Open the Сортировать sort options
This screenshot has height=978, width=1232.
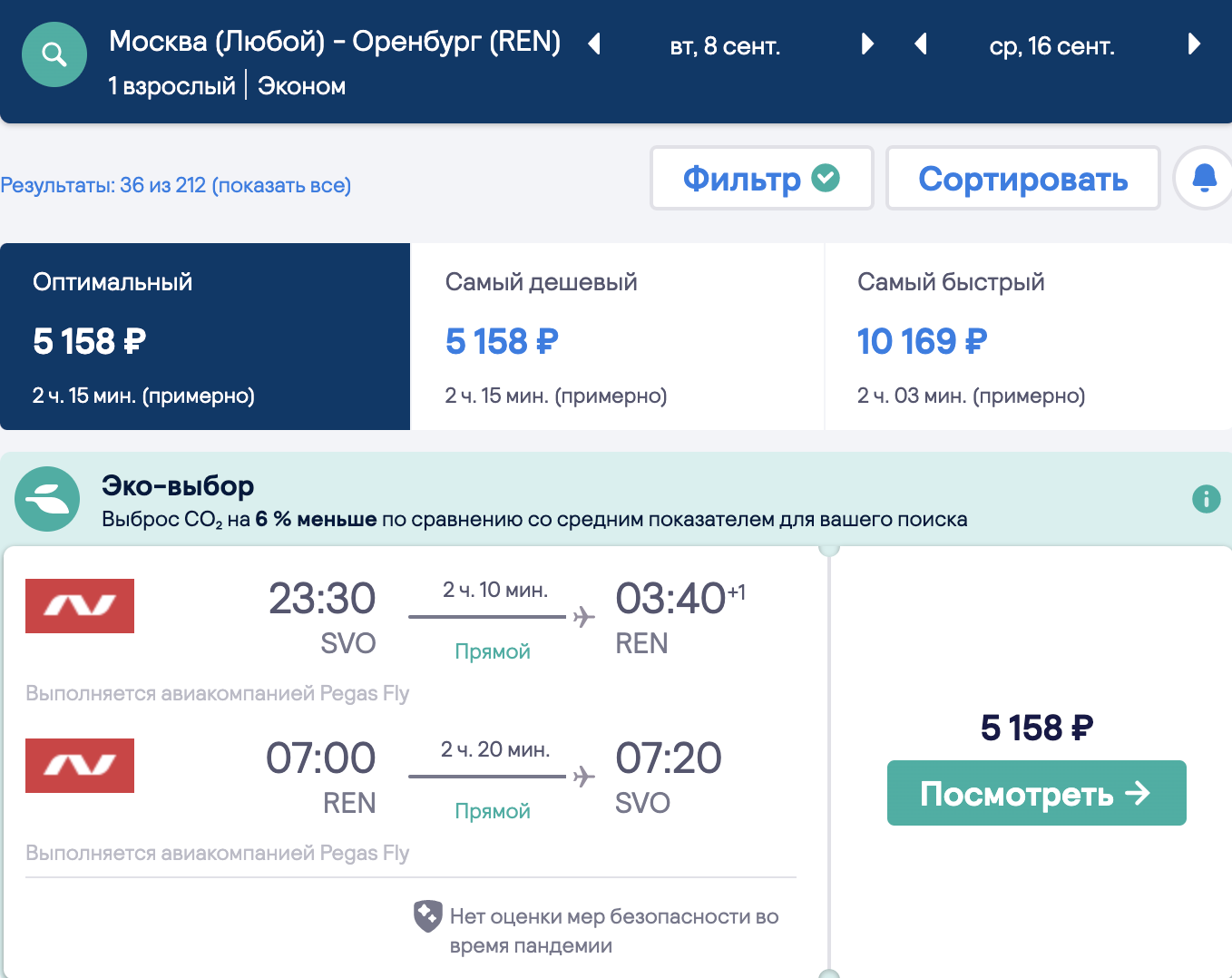pyautogui.click(x=1022, y=179)
